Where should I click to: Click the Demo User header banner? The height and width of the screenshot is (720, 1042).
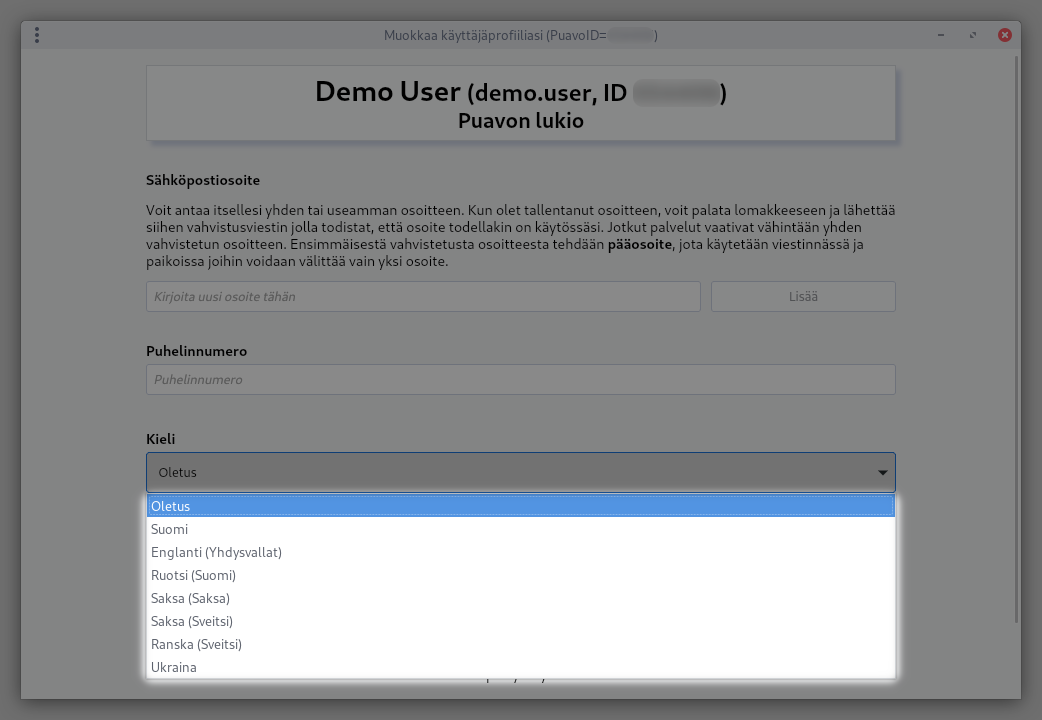(x=520, y=104)
